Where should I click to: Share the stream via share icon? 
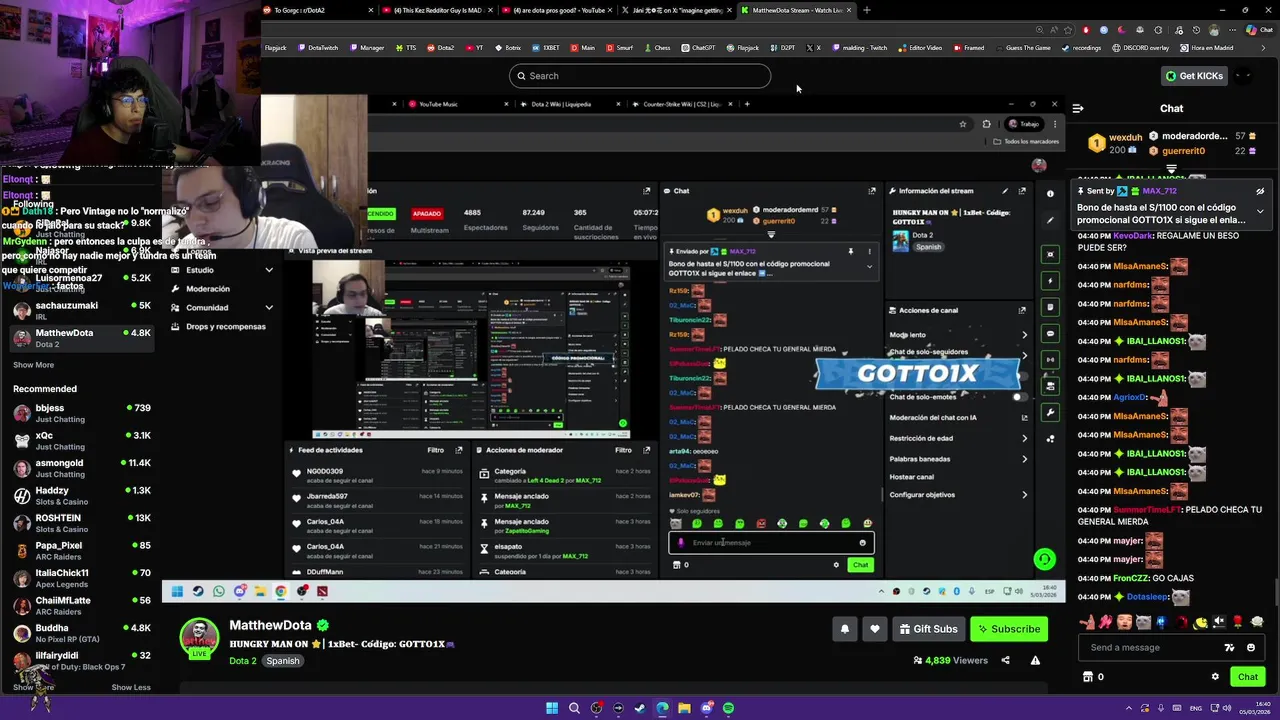[1005, 660]
